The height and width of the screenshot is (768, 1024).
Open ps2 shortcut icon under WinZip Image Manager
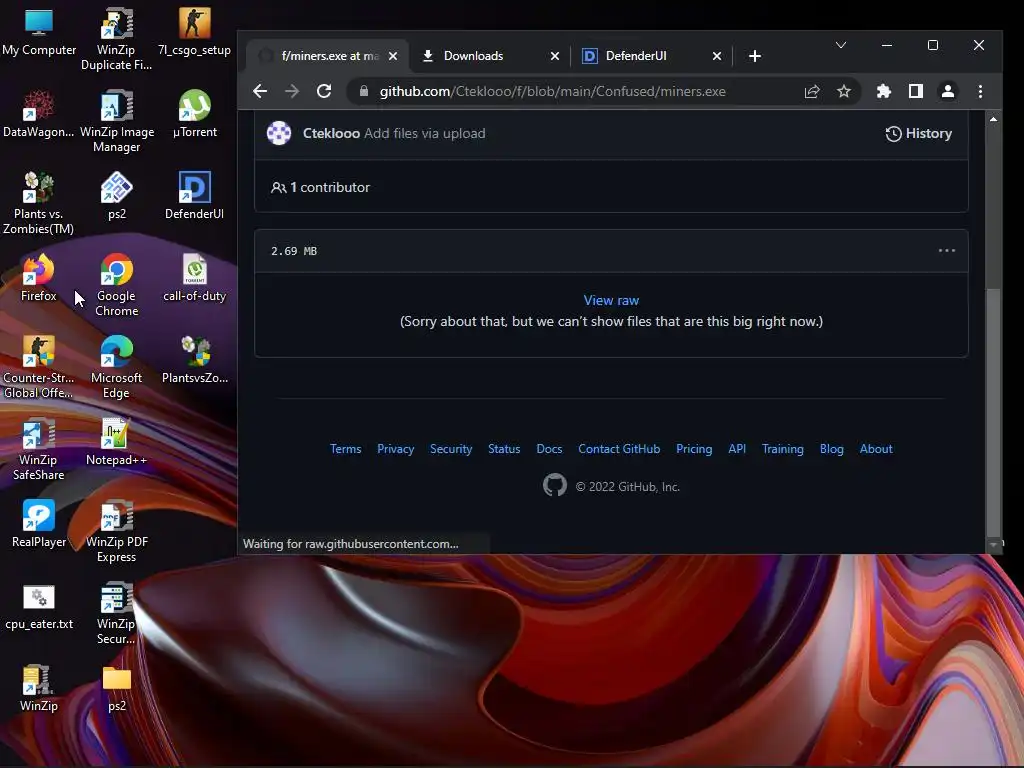coord(116,196)
